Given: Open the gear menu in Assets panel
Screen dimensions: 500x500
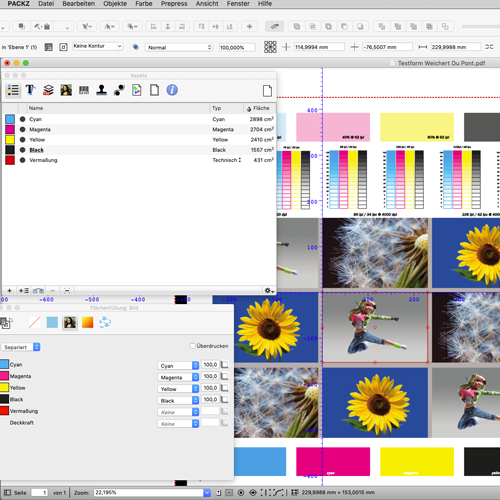Looking at the screenshot, I should (269, 291).
